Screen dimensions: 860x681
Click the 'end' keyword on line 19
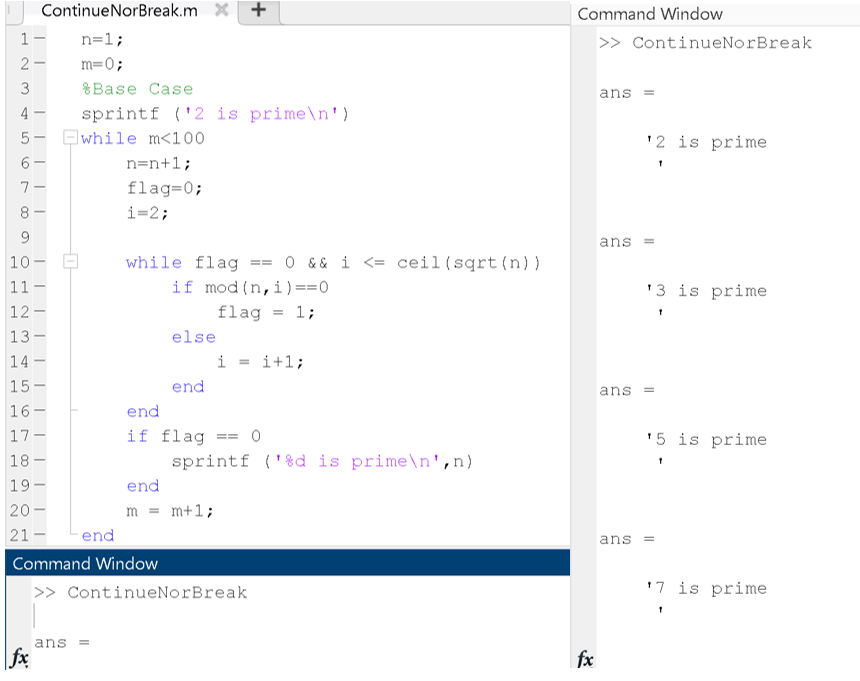(x=143, y=486)
